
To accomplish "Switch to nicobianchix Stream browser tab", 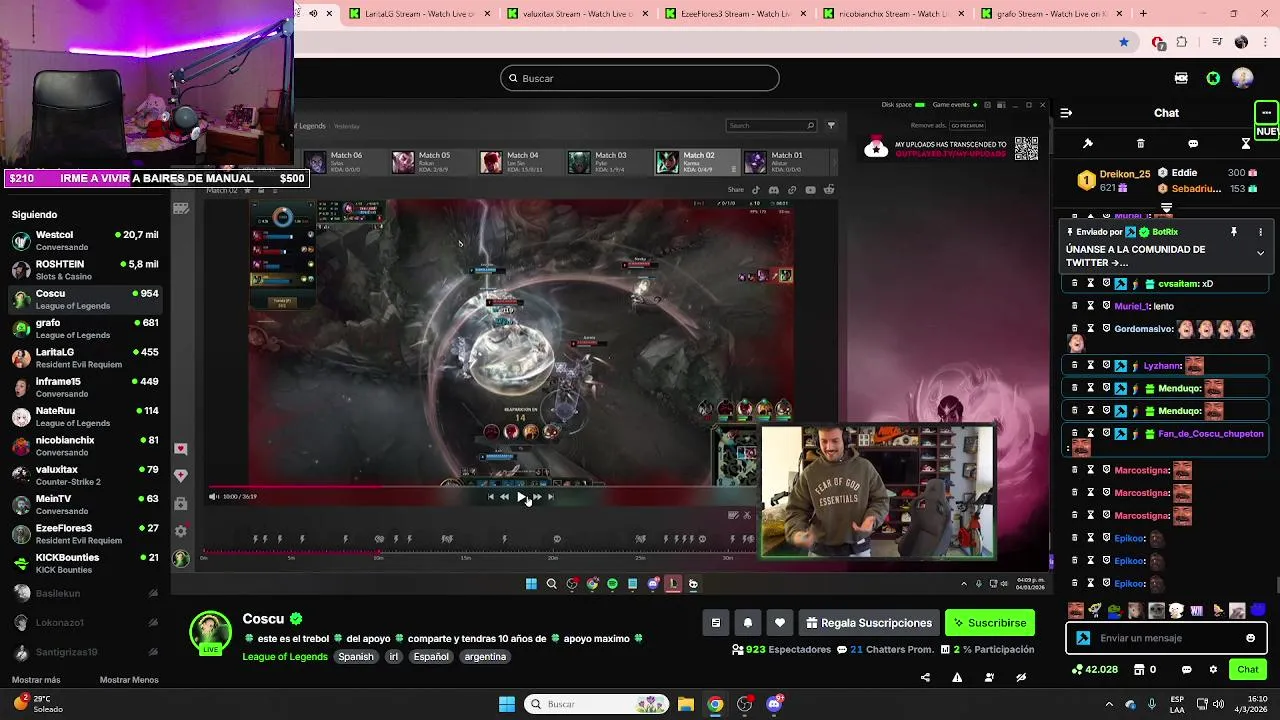I will (x=895, y=14).
